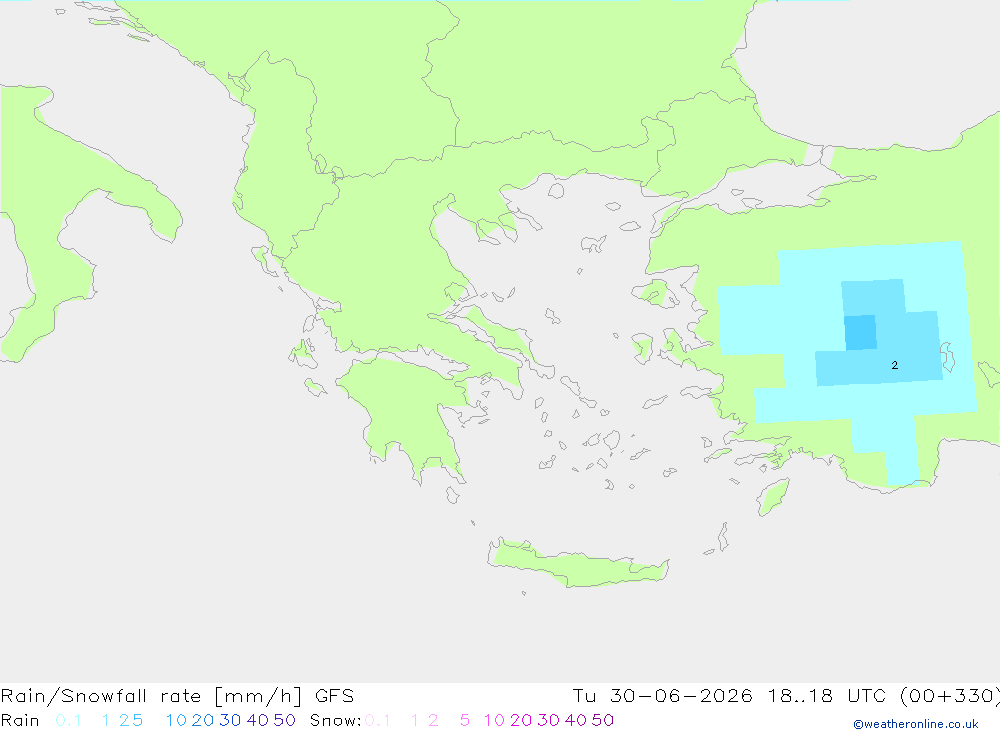
Task: Click the Snow: legend label
Action: tap(335, 720)
